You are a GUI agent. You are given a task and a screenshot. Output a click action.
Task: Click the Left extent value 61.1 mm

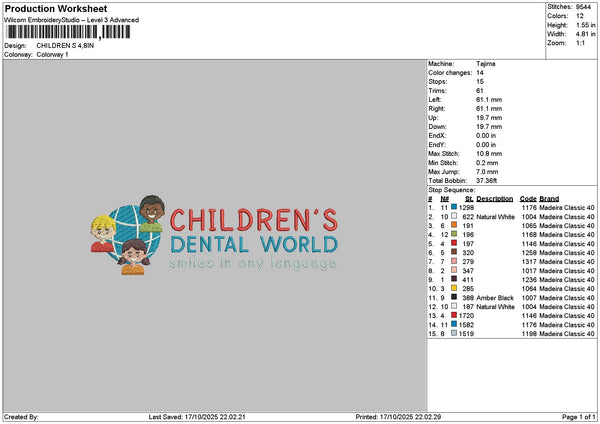489,100
